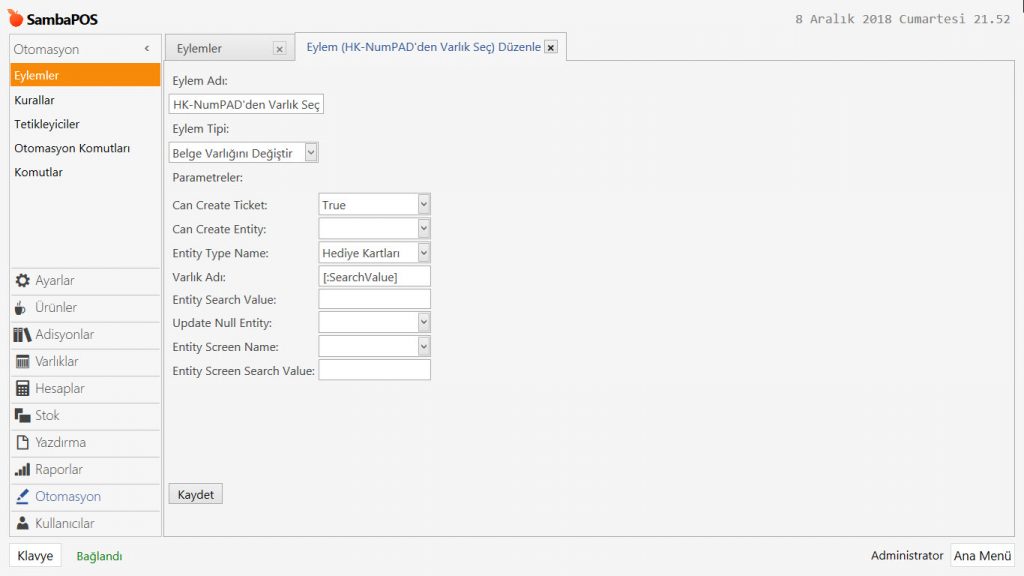The width and height of the screenshot is (1024, 576).
Task: Click the Adisyonlar books icon
Action: pos(23,335)
